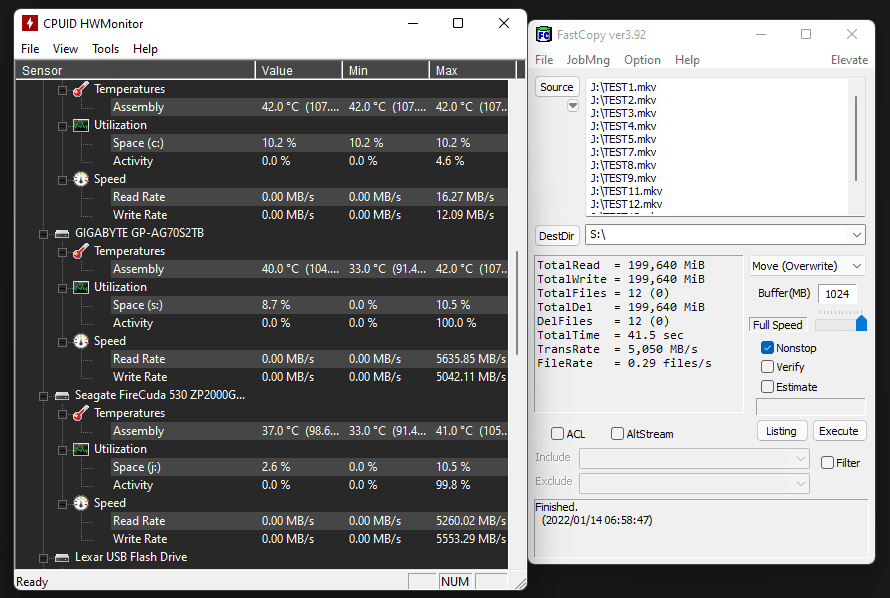This screenshot has width=890, height=598.
Task: Disable the Nonstop checkbox
Action: (767, 348)
